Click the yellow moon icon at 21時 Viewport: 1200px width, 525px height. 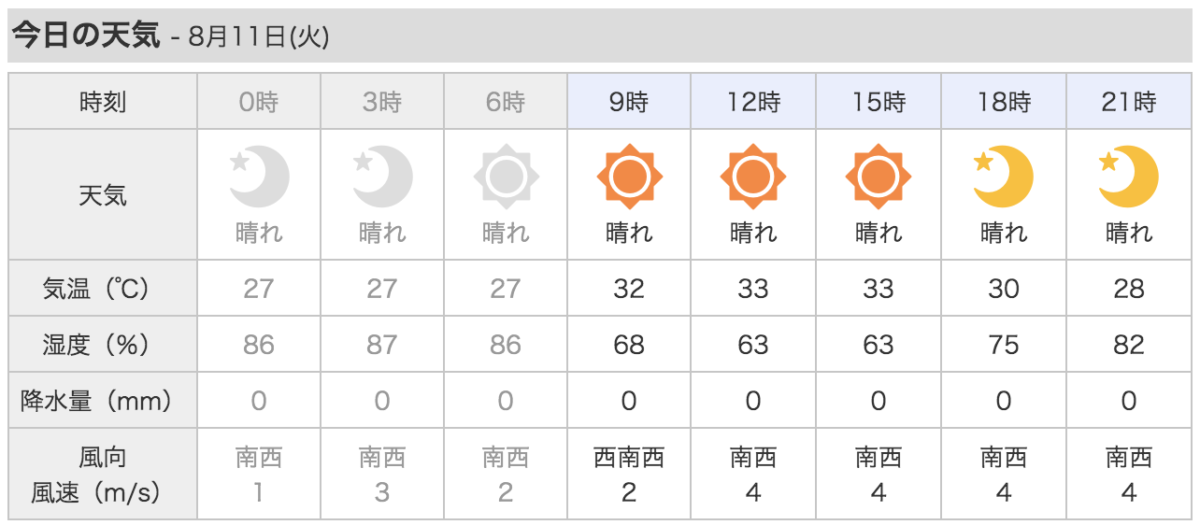coord(1128,177)
